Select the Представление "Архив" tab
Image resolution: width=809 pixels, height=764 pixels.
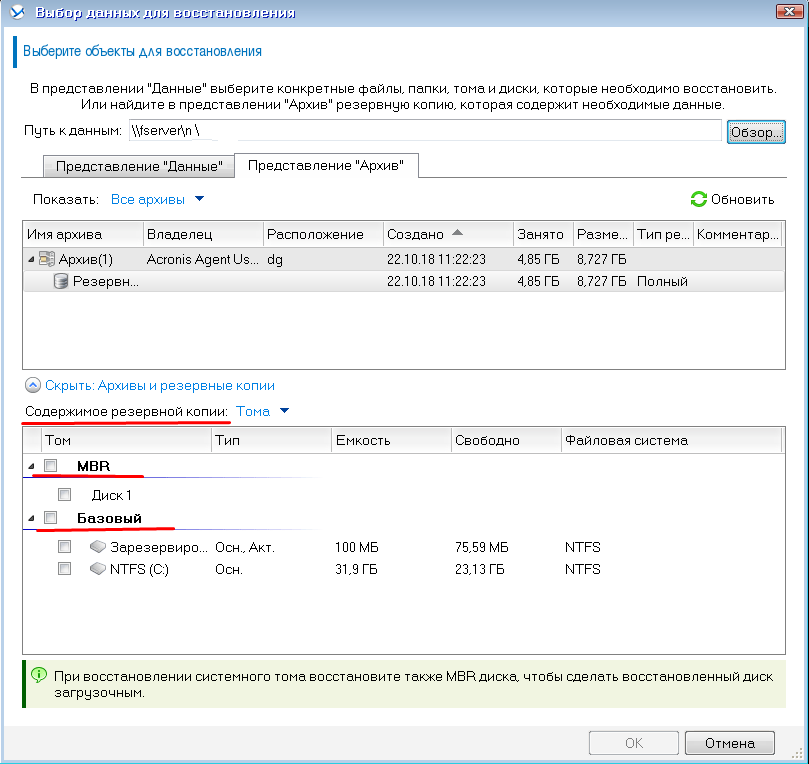pyautogui.click(x=325, y=166)
